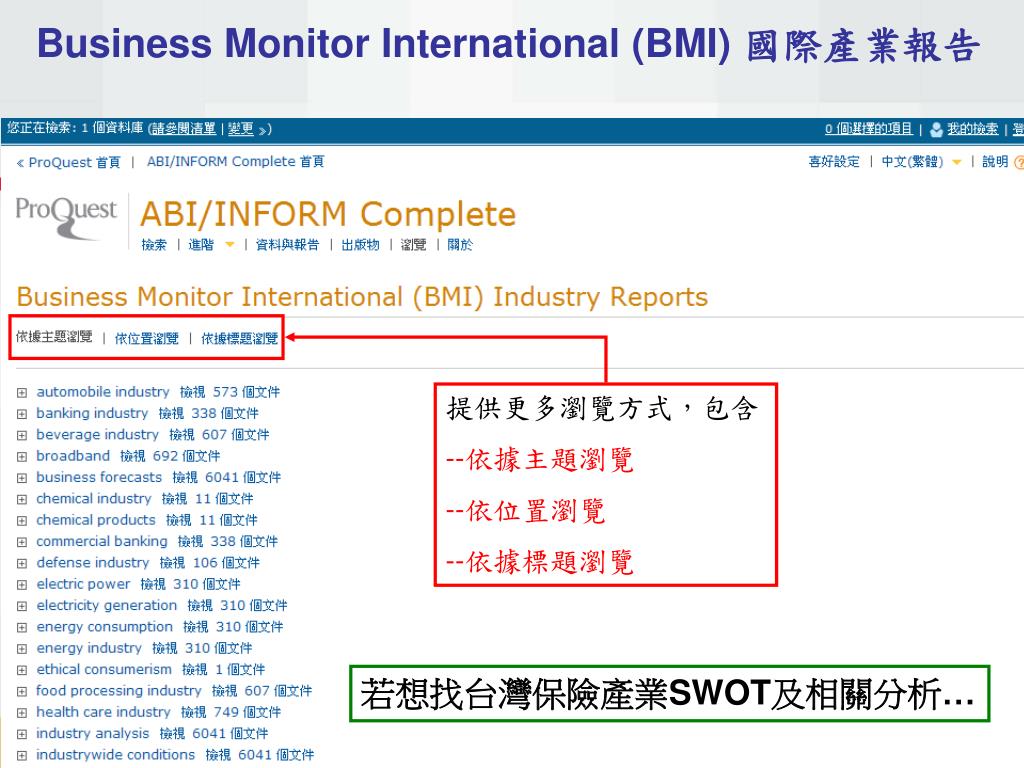
Task: Expand the chemical products node
Action: point(22,520)
